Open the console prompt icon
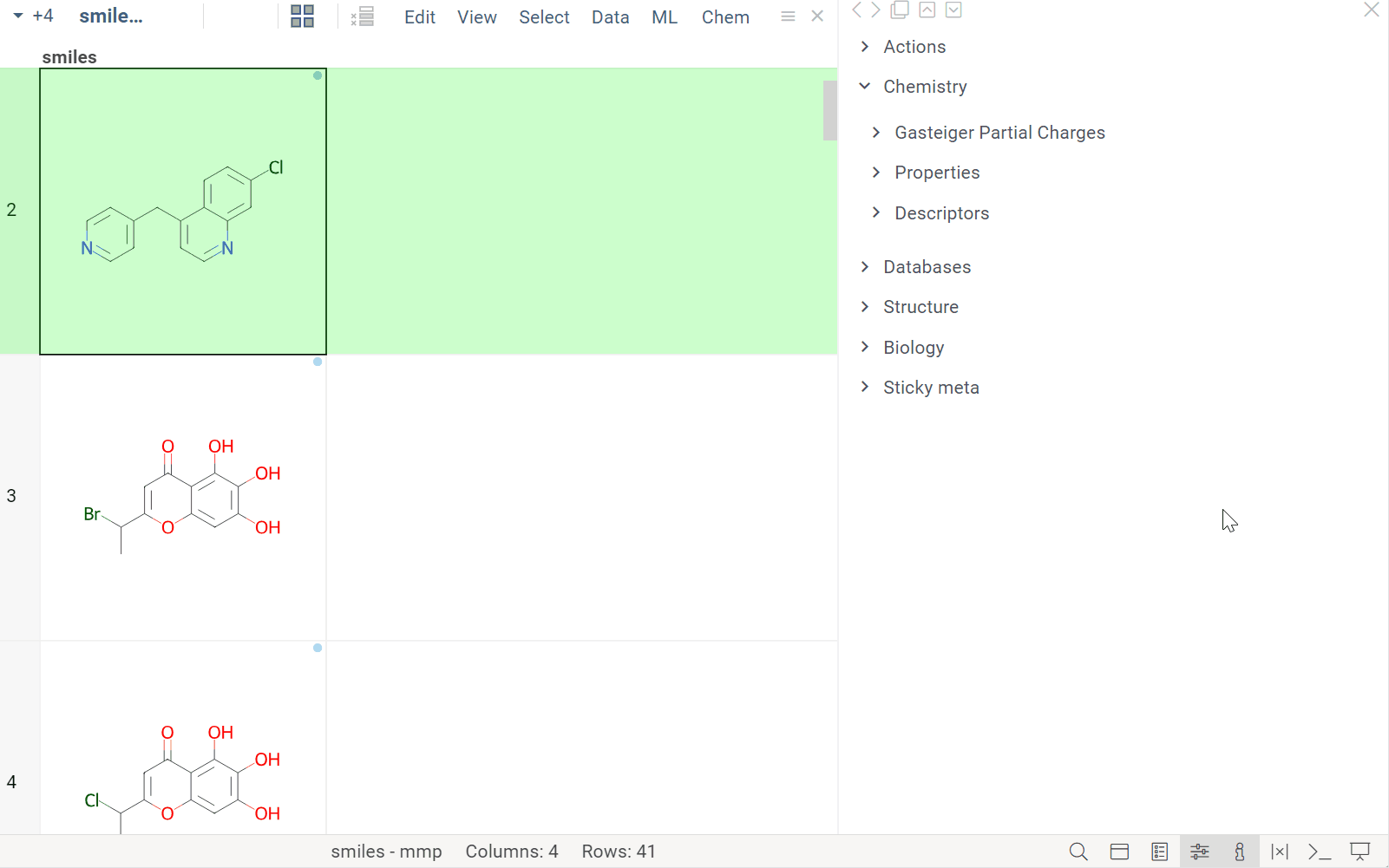The image size is (1389, 868). click(1319, 852)
